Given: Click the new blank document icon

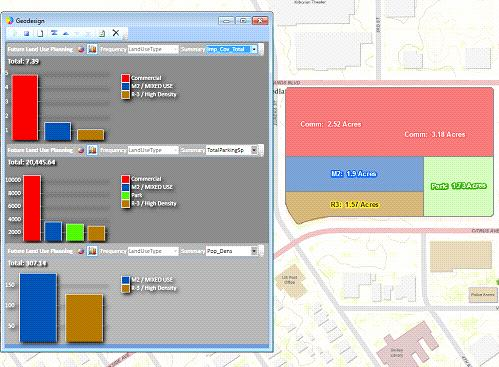Looking at the screenshot, I should click(x=40, y=33).
